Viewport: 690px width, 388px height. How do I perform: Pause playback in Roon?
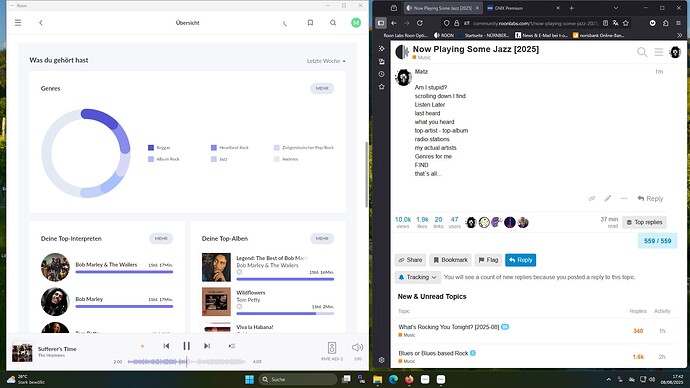point(187,346)
